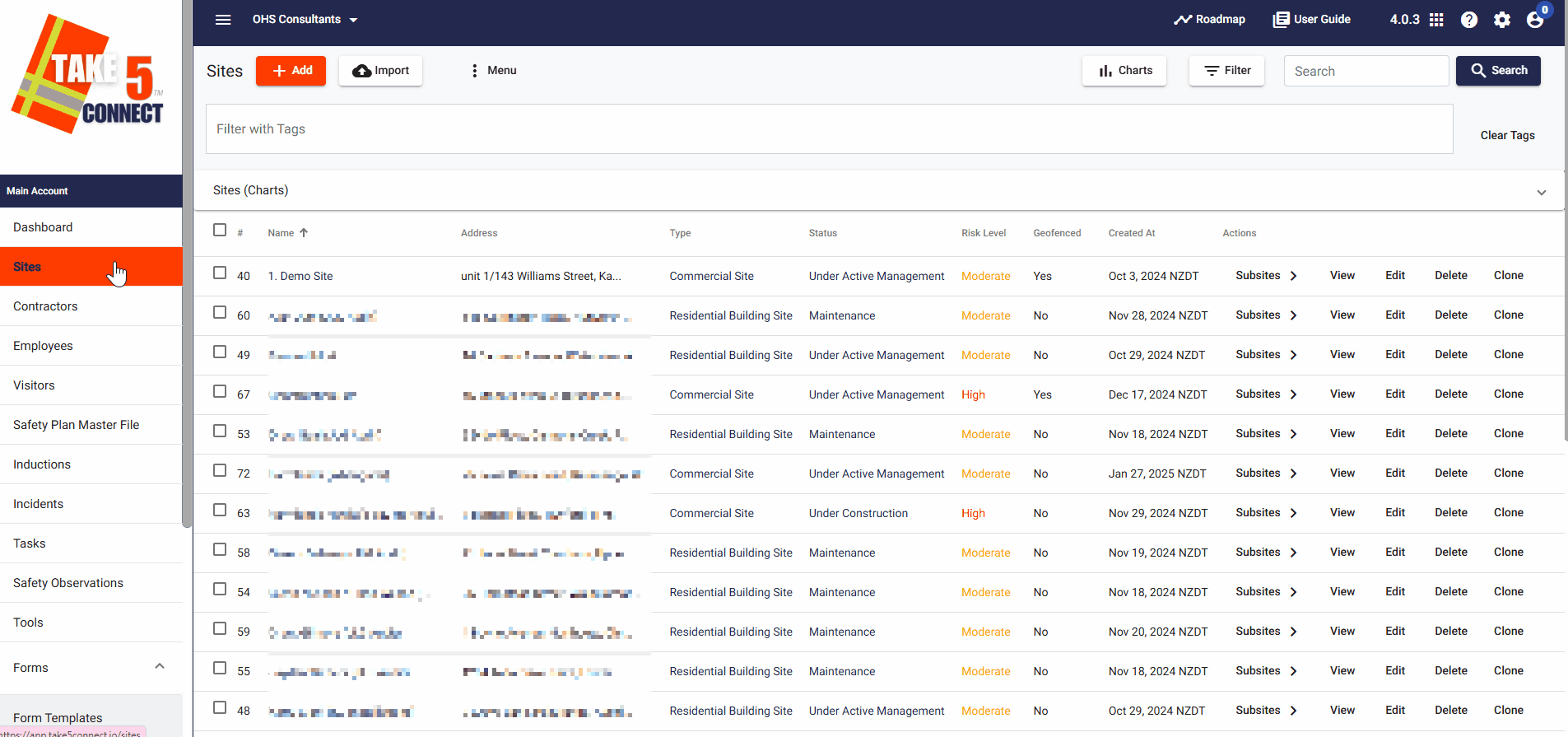
Task: Click the Import button
Action: click(x=380, y=71)
